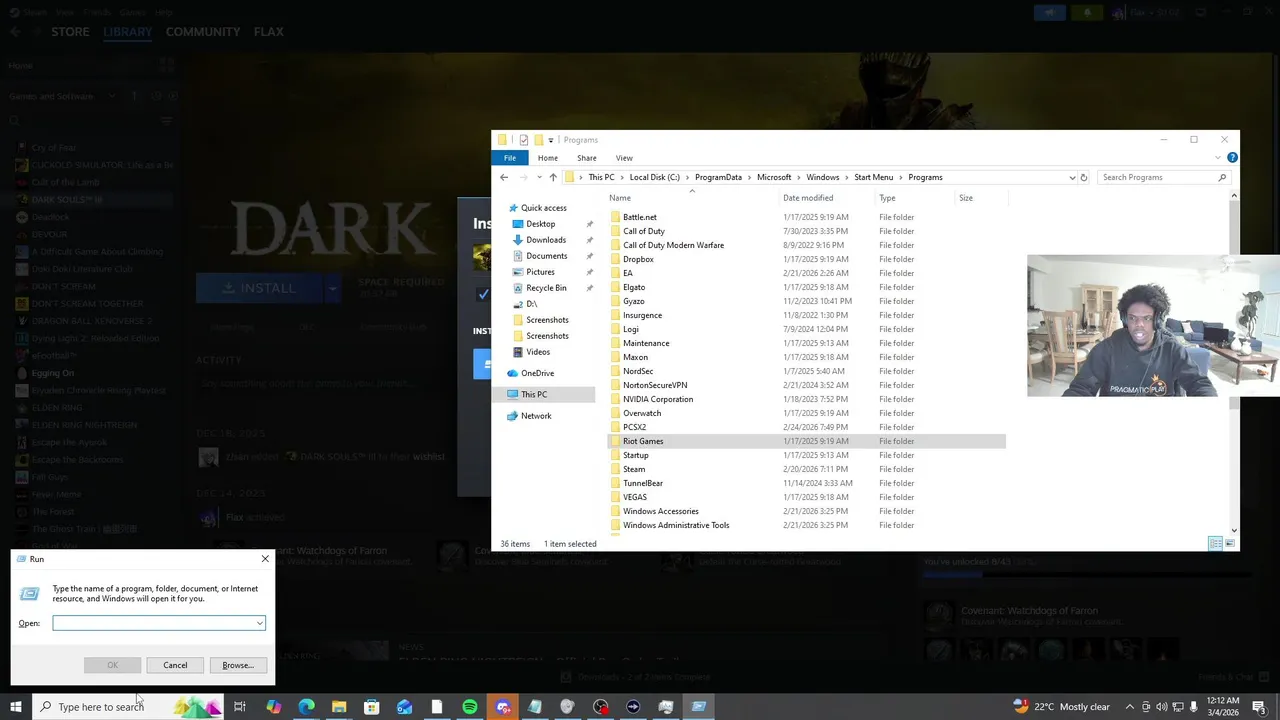This screenshot has width=1280, height=720.
Task: Switch to Steam COMMUNITY tab
Action: pos(203,32)
